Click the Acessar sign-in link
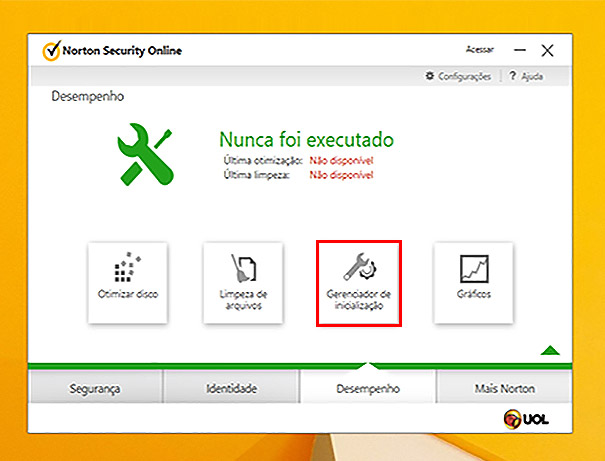 click(x=480, y=50)
